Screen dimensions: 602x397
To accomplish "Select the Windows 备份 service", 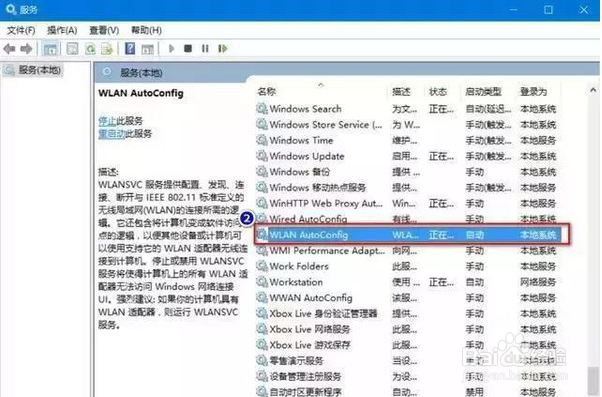I will [407, 172].
